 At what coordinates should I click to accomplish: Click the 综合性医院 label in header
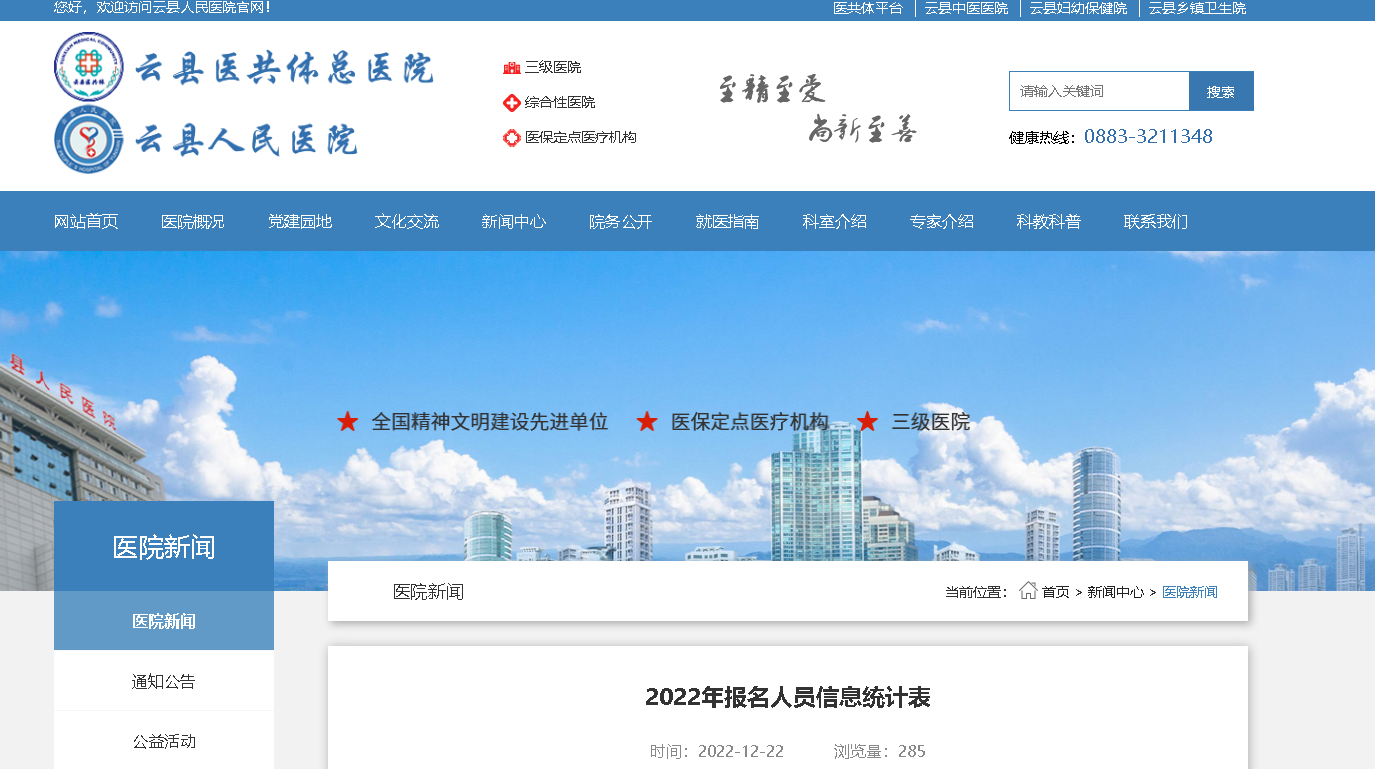(560, 102)
